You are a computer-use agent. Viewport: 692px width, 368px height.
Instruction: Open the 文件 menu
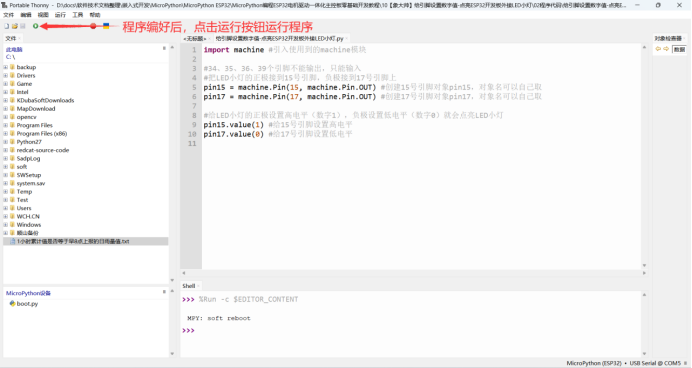pyautogui.click(x=9, y=15)
